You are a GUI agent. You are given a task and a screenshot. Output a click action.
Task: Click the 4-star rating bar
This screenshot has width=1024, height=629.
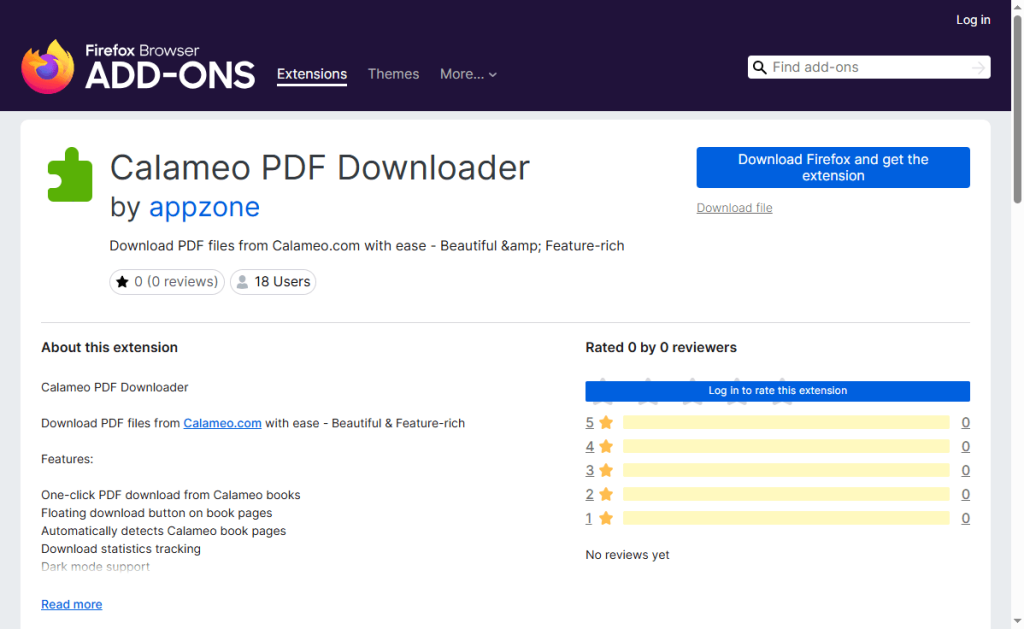786,446
